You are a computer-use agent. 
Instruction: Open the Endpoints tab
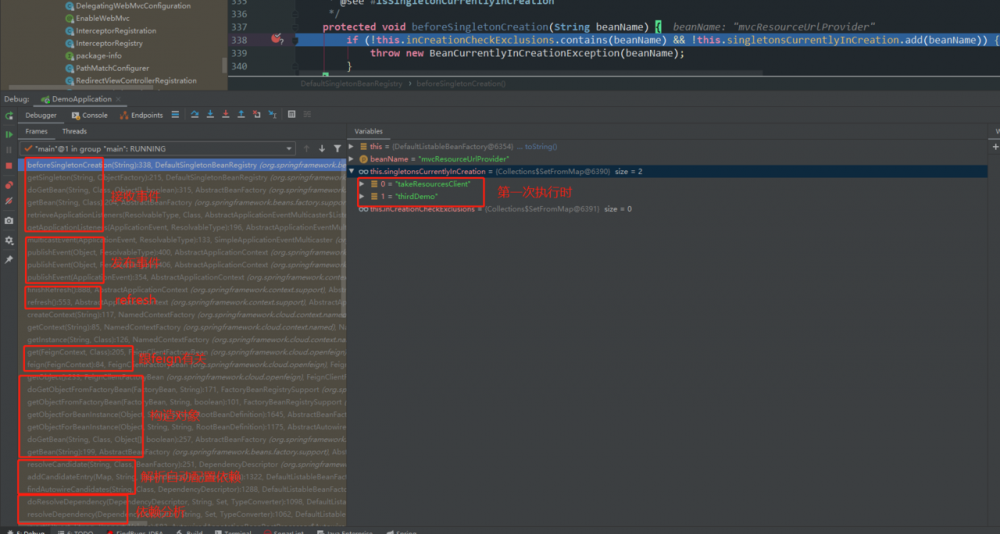(x=142, y=115)
